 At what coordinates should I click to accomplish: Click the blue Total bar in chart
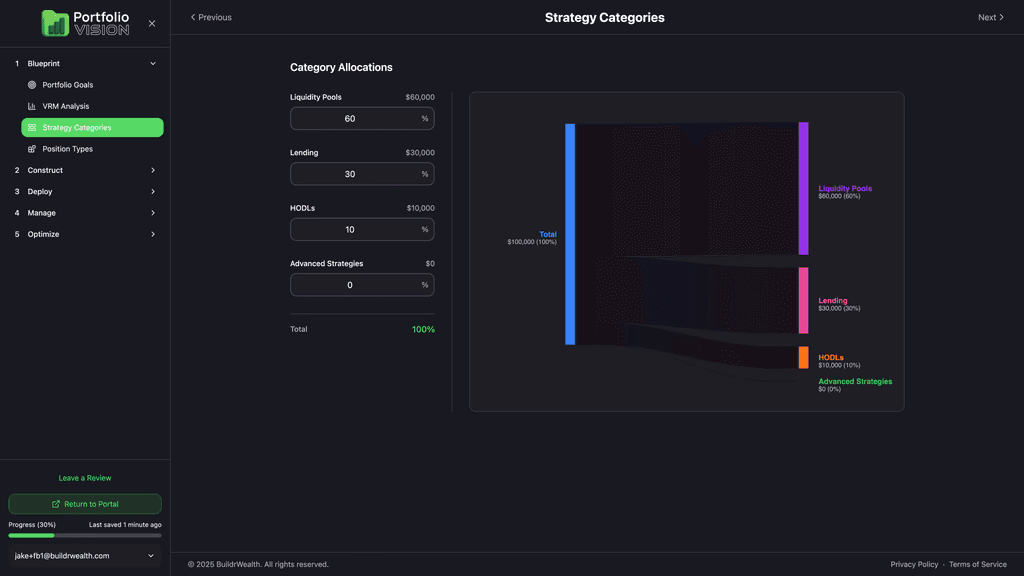click(x=570, y=234)
